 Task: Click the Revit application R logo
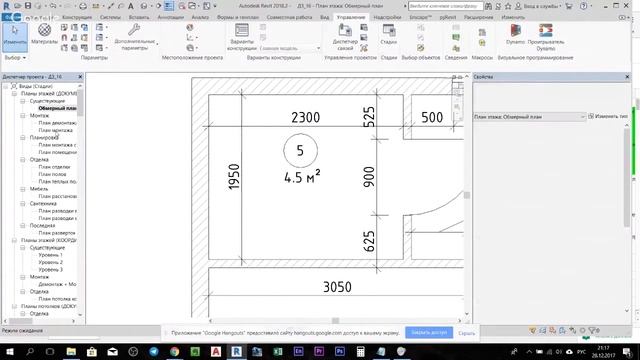[6, 6]
